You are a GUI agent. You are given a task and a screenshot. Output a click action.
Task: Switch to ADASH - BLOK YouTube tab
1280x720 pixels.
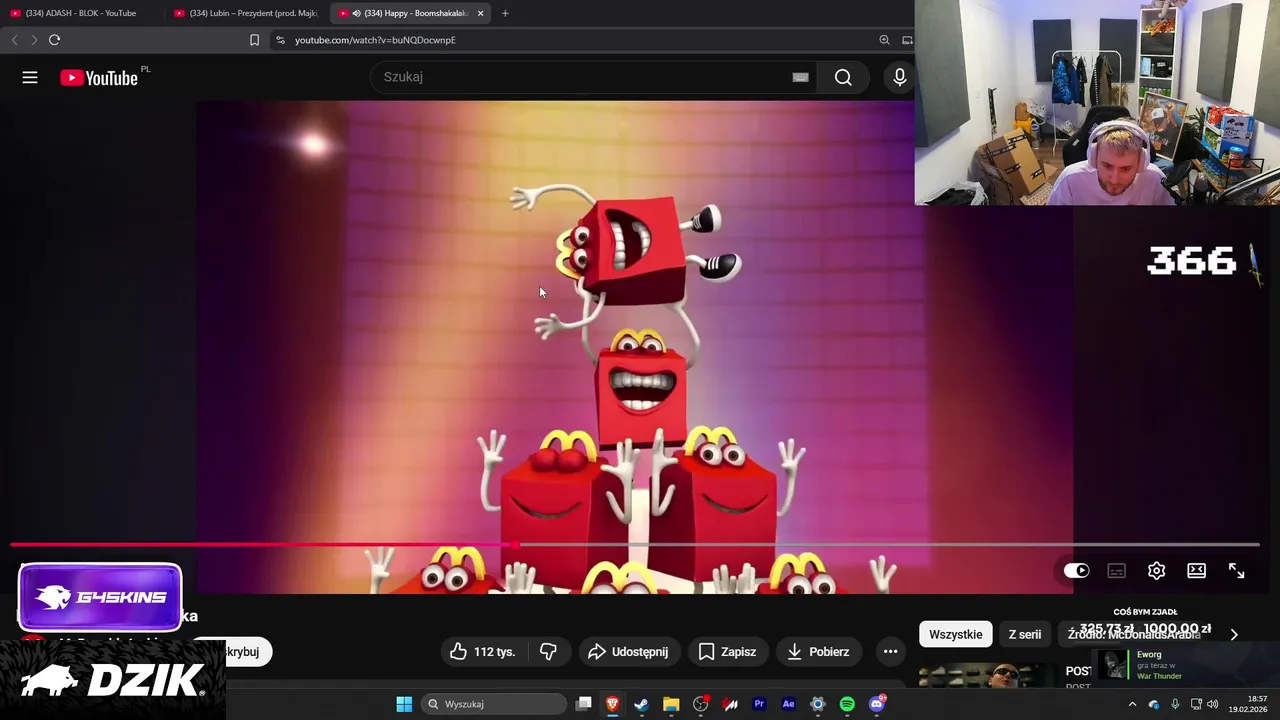pos(82,13)
